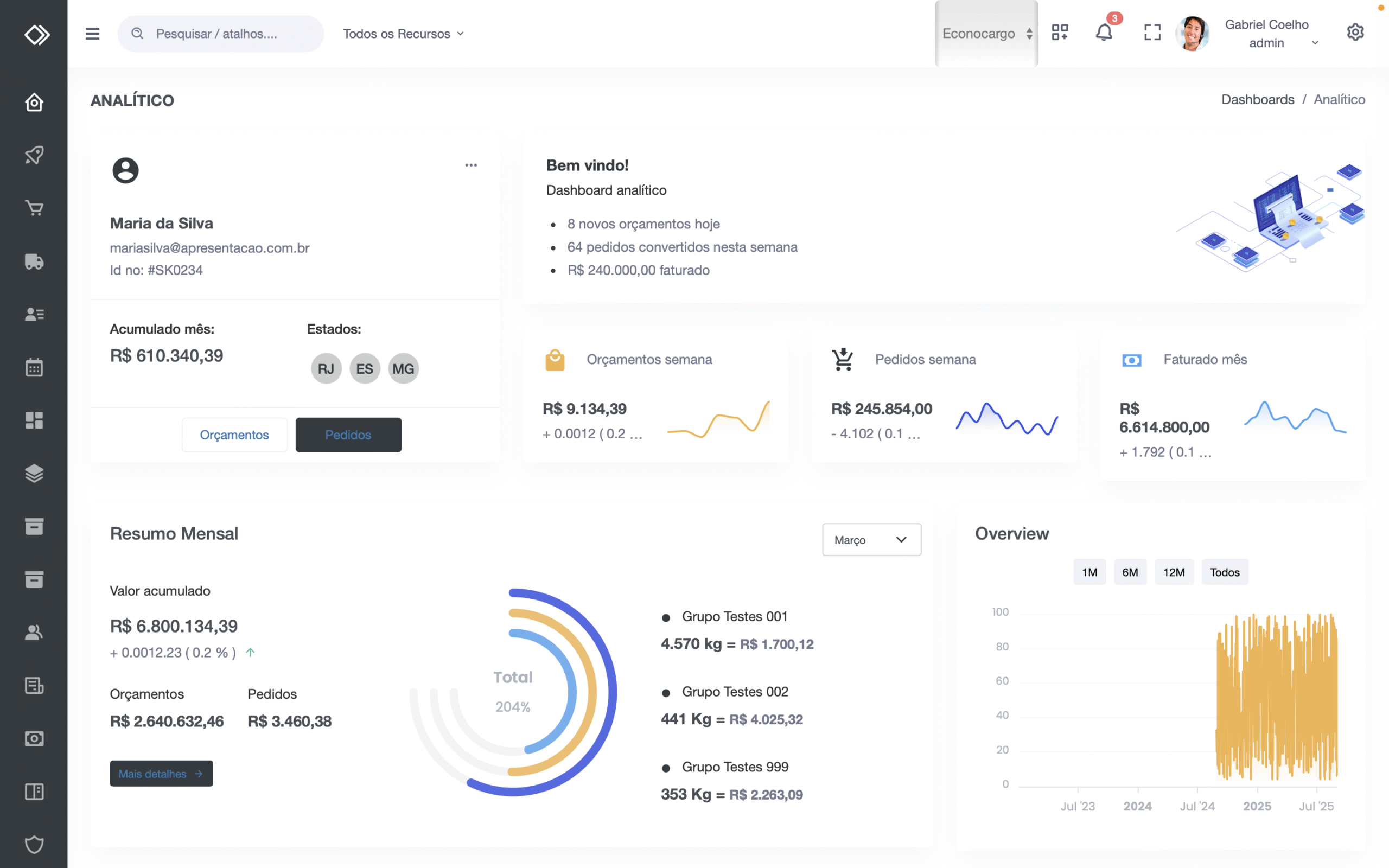Open the Econocargo company selector

pyautogui.click(x=986, y=34)
